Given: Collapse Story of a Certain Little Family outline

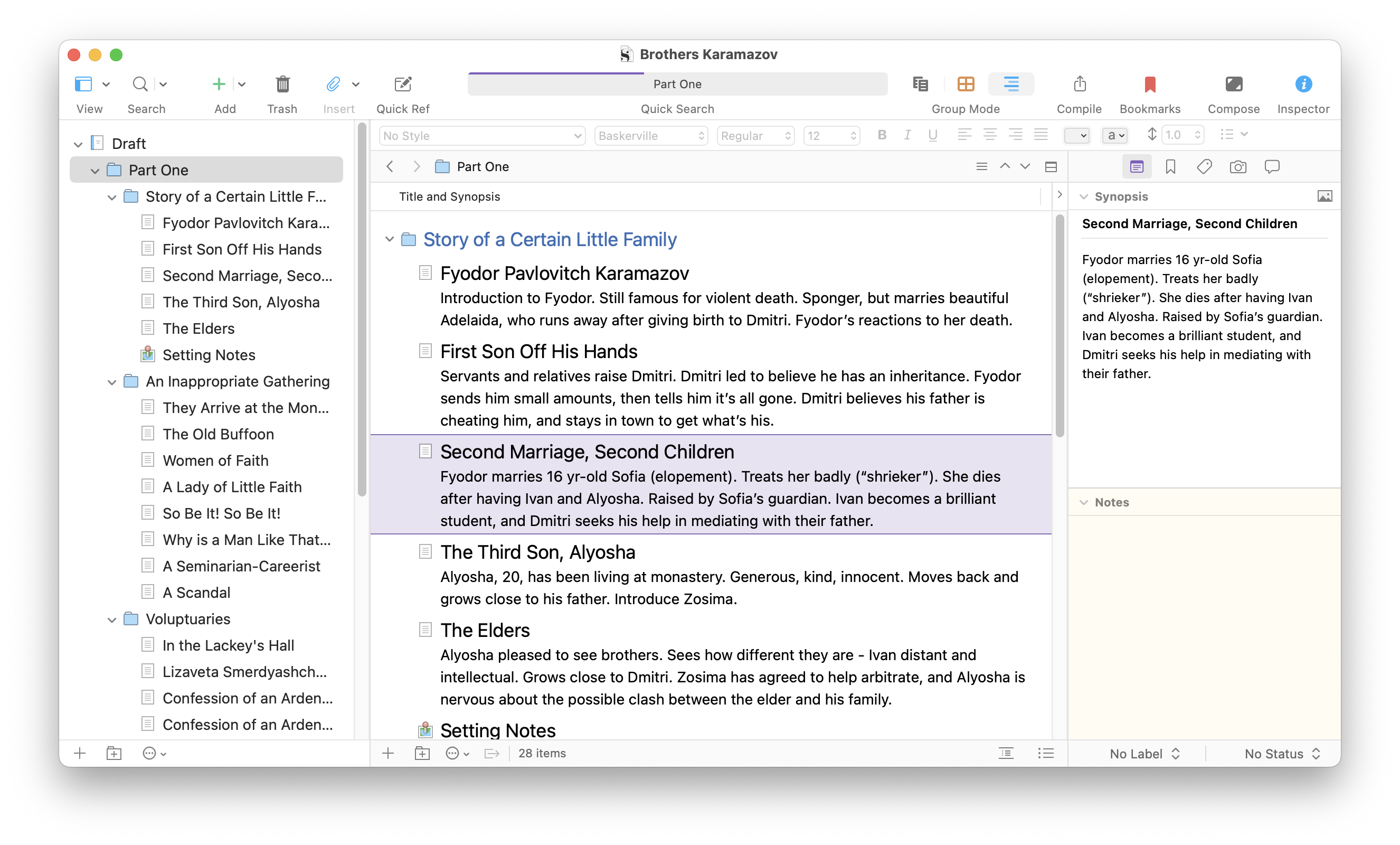Looking at the screenshot, I should pos(389,239).
